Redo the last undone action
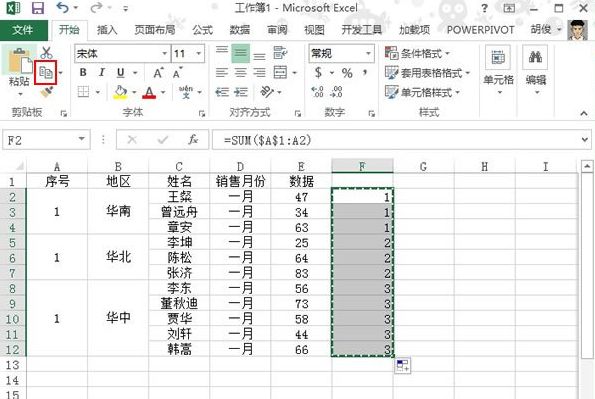 click(x=97, y=8)
